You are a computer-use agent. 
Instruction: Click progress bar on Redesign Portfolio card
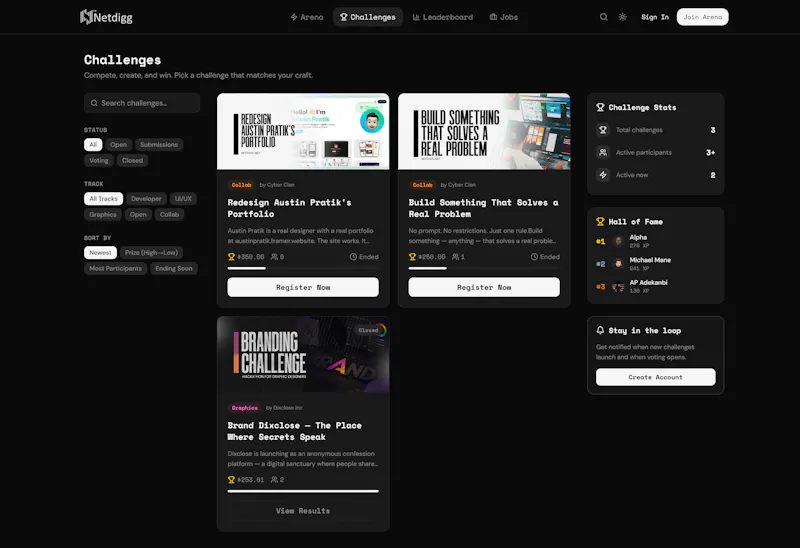(x=303, y=268)
